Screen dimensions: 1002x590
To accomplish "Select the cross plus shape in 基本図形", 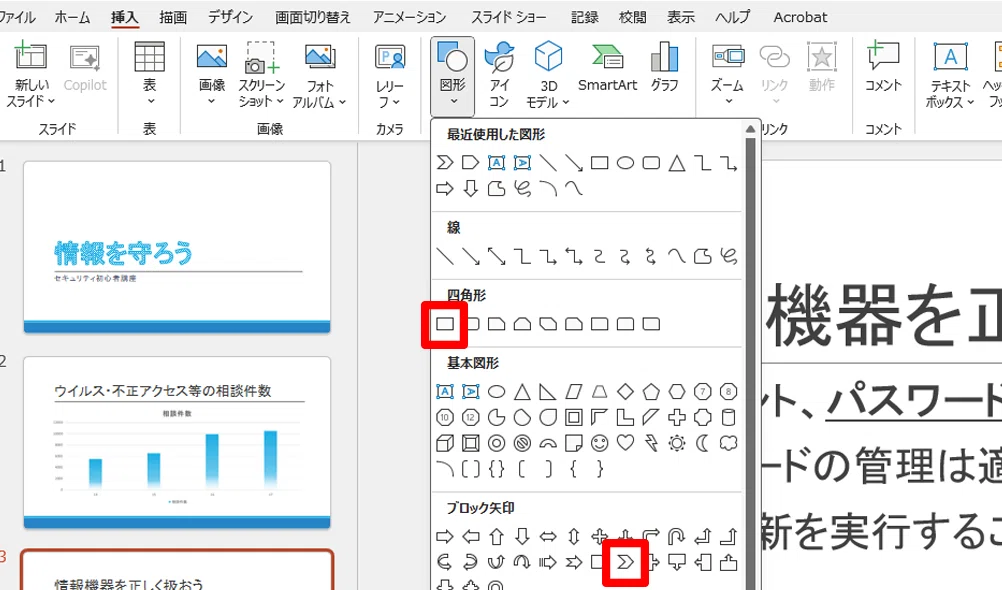I will point(677,417).
